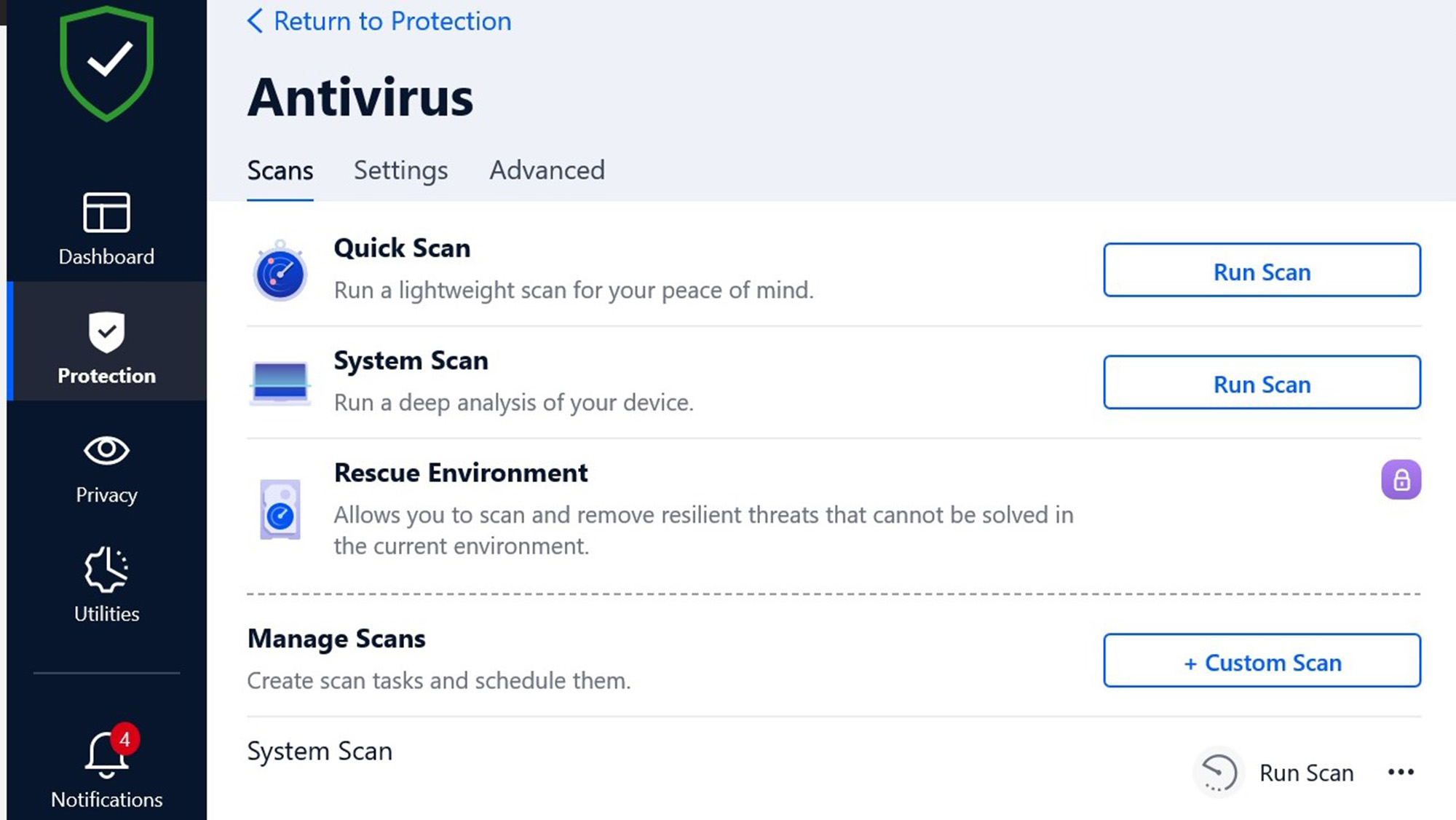Switch to the Advanced tab
This screenshot has height=820, width=1456.
tap(547, 170)
